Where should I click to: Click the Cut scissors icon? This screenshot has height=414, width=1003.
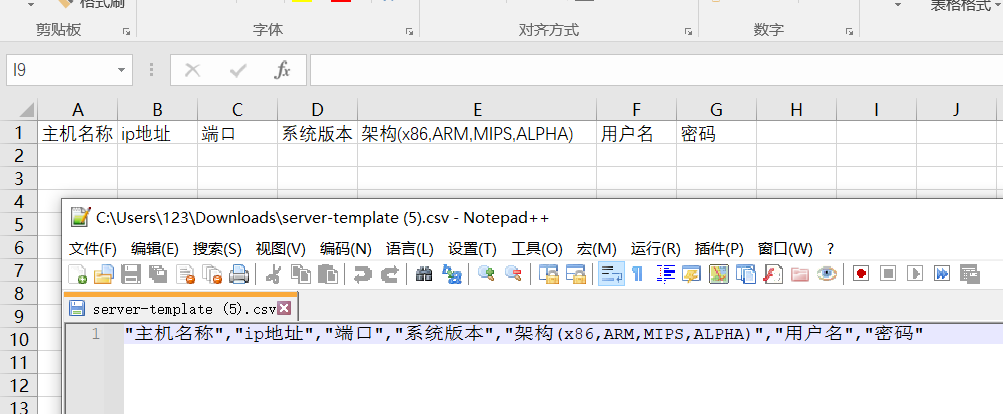tap(273, 274)
